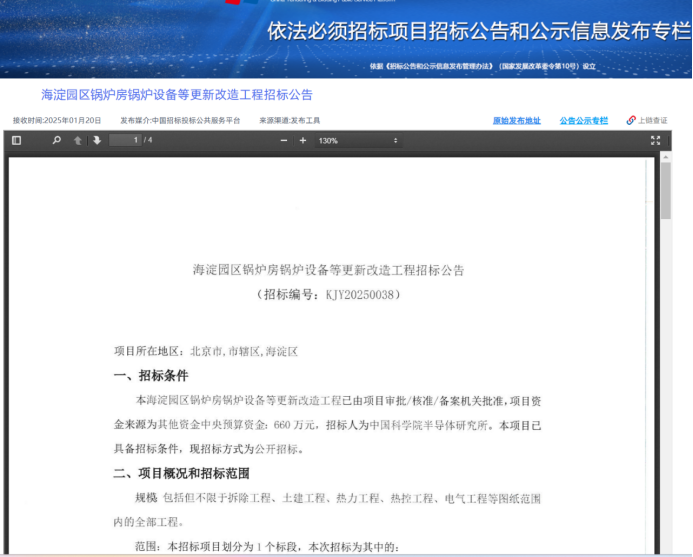Open the 130% zoom level dropdown
This screenshot has width=693, height=557.
point(357,141)
